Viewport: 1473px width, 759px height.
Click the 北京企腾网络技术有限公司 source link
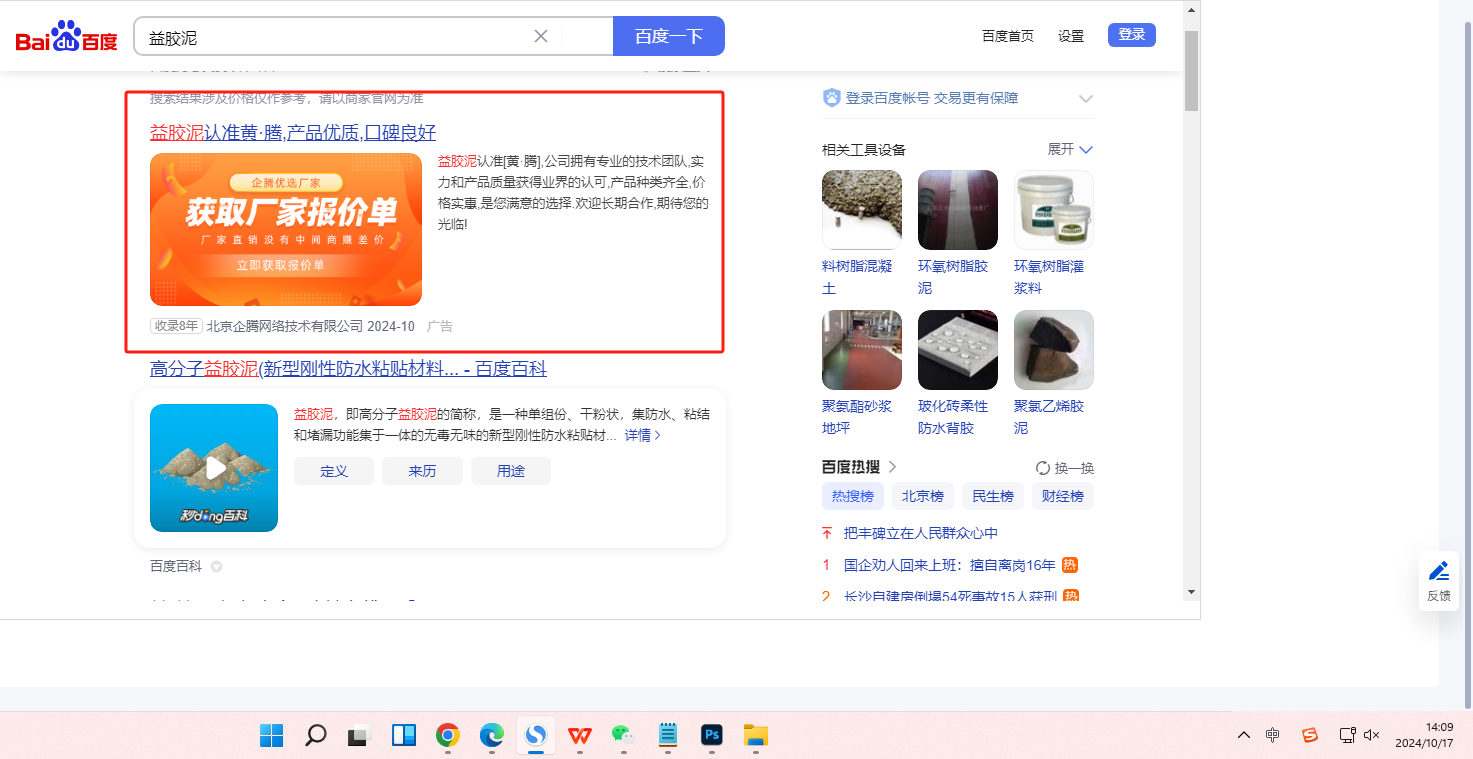[285, 326]
